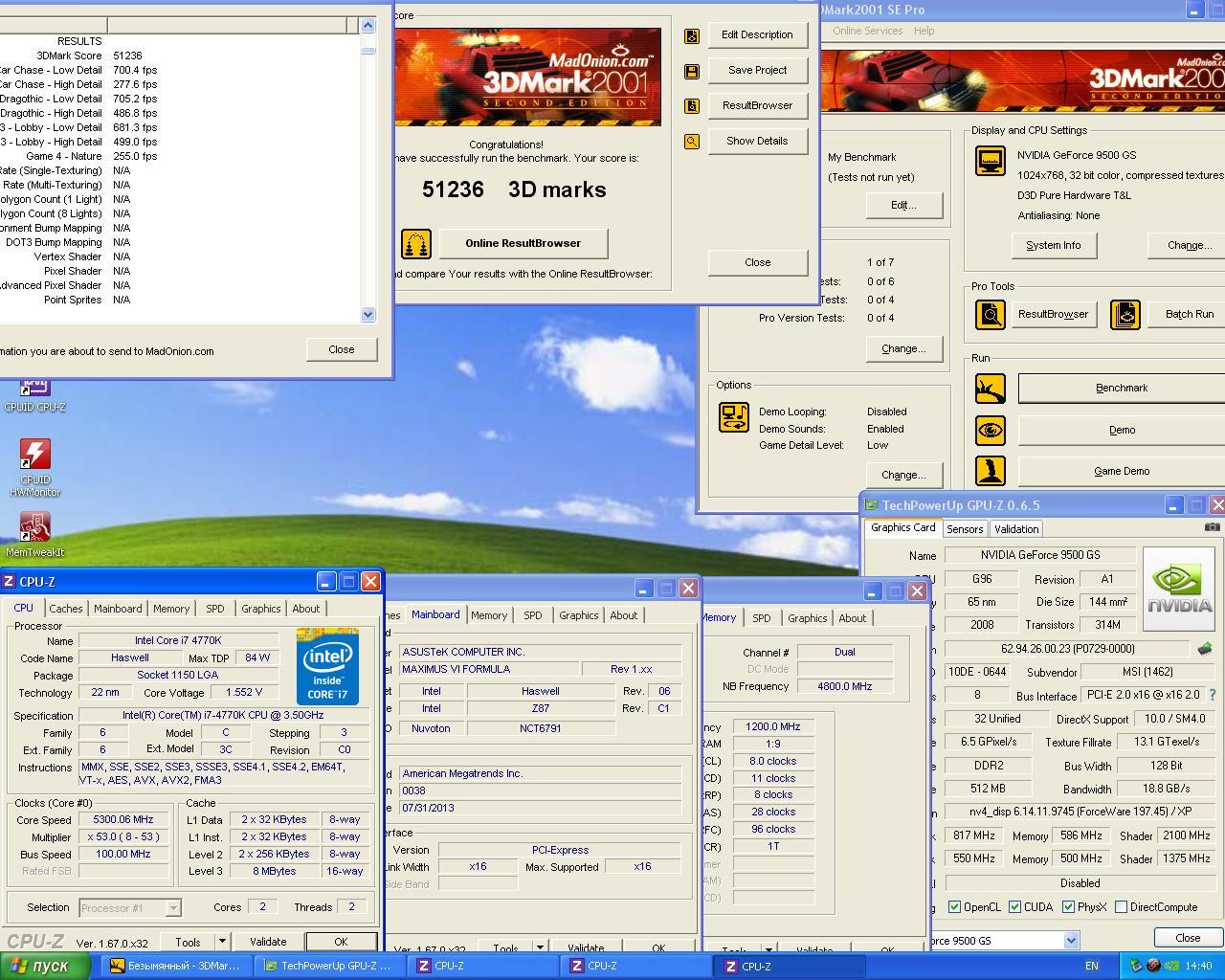Screen dimensions: 1225x980
Task: Click the results list scroll down arrow
Action: 368,314
